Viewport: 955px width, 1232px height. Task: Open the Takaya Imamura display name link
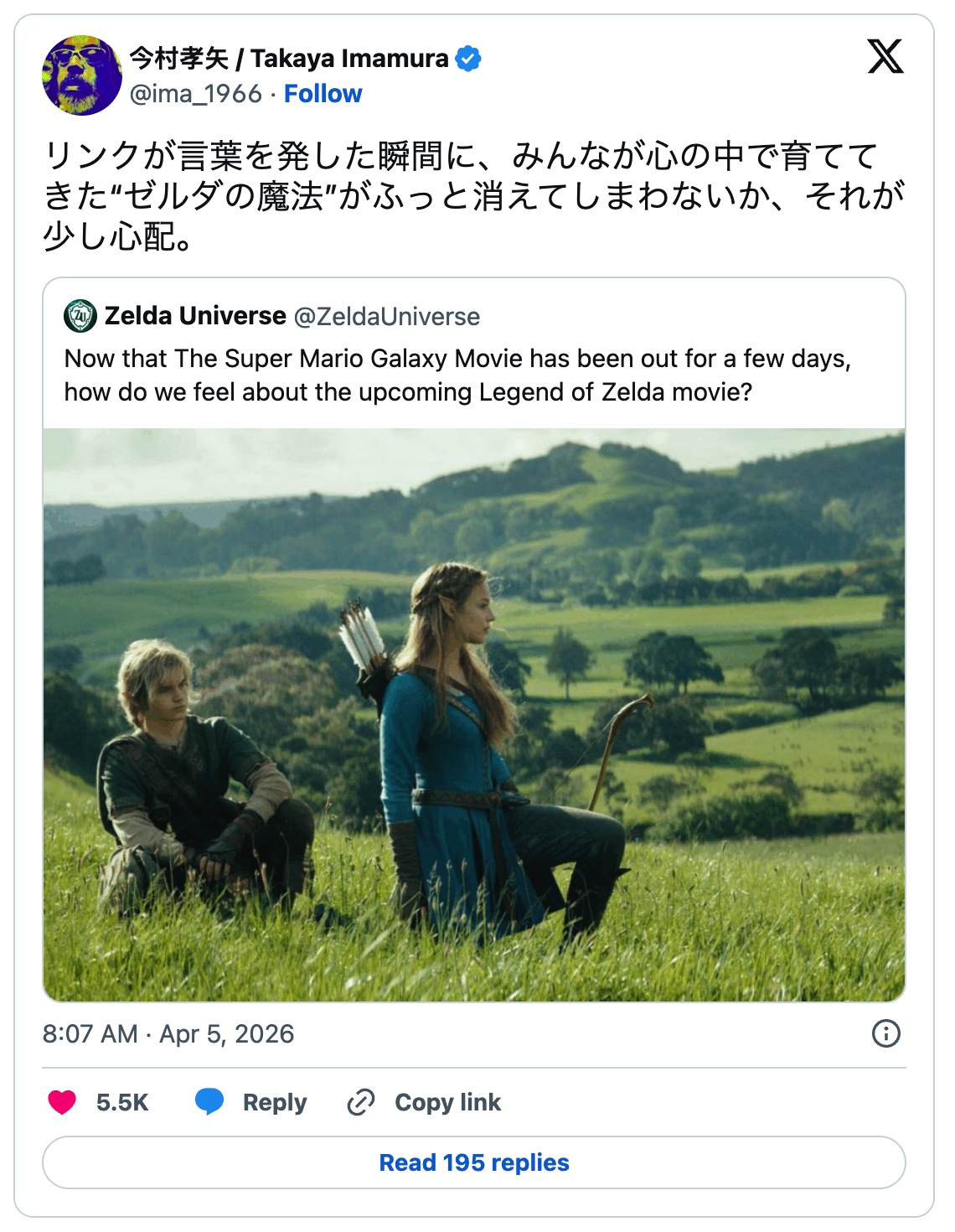tap(289, 59)
